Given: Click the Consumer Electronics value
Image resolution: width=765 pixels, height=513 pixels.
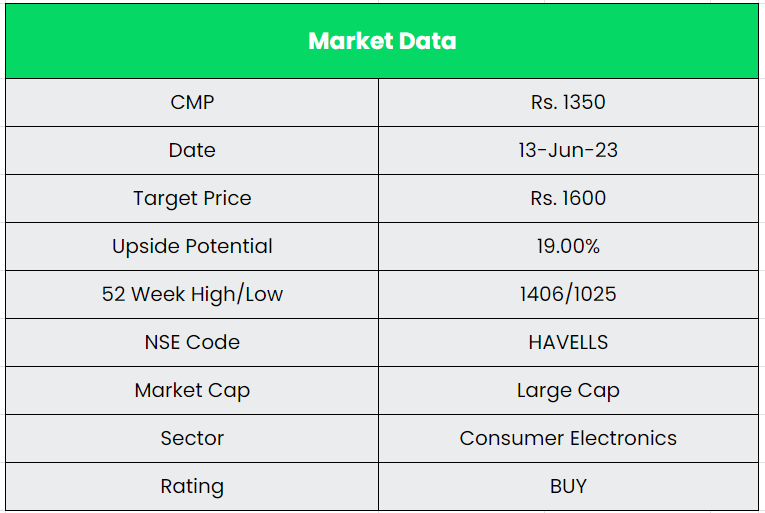Looking at the screenshot, I should click(568, 438).
